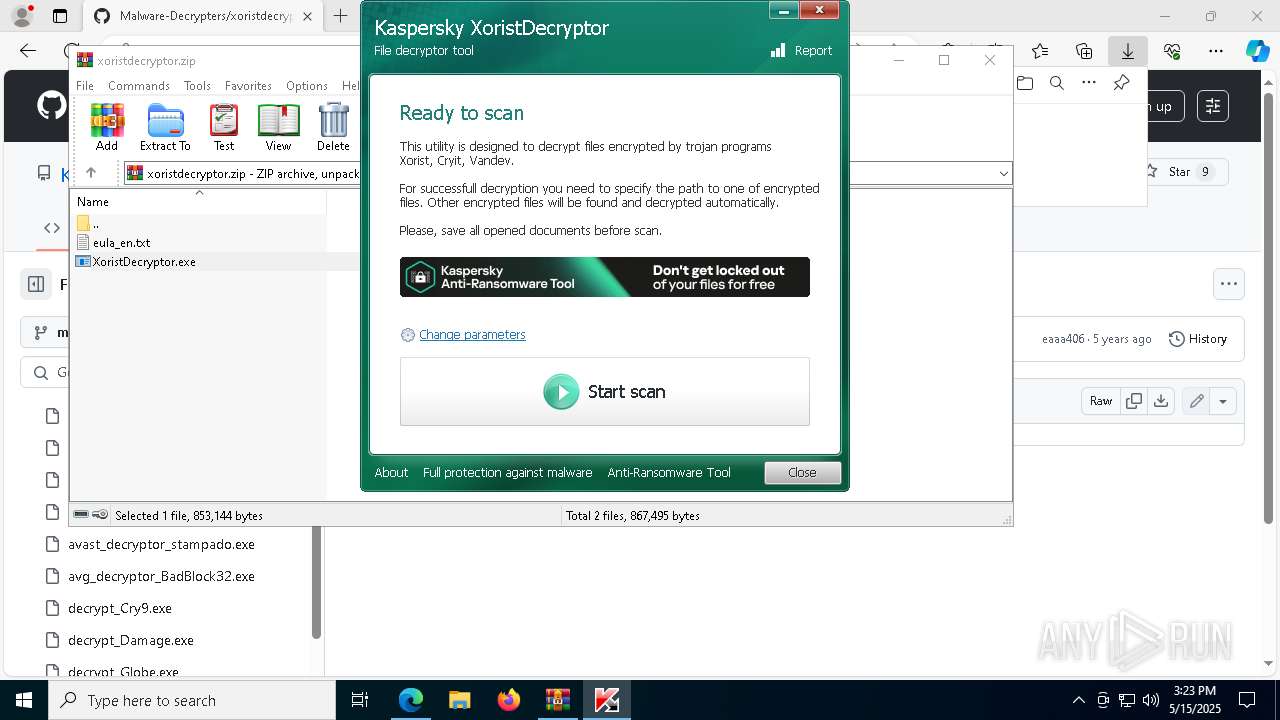Open Microsoft Edge from the taskbar
1280x720 pixels.
tap(411, 700)
